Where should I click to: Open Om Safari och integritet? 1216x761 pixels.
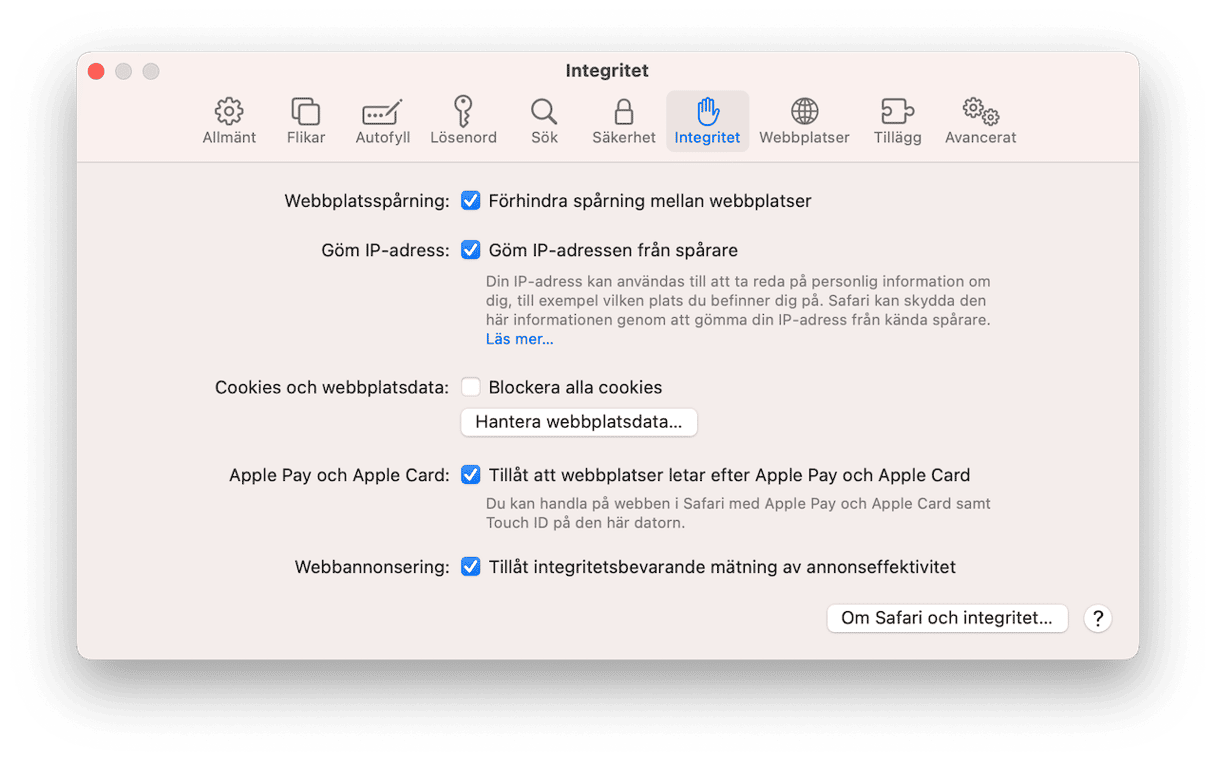[x=947, y=618]
